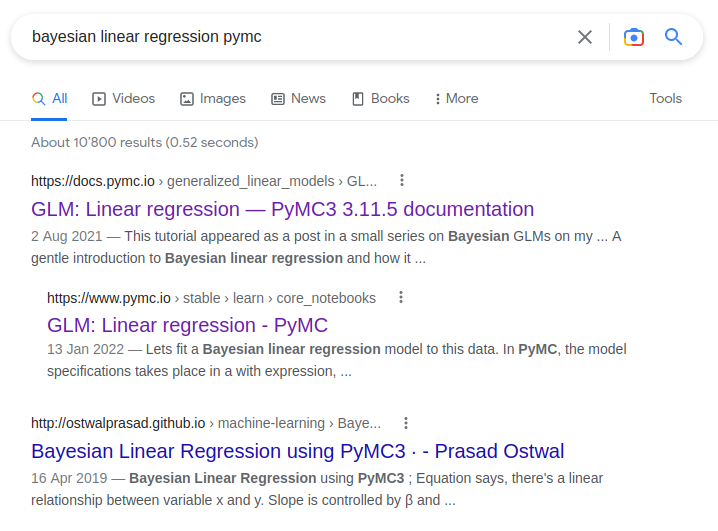Switch to the Images tab

[213, 98]
